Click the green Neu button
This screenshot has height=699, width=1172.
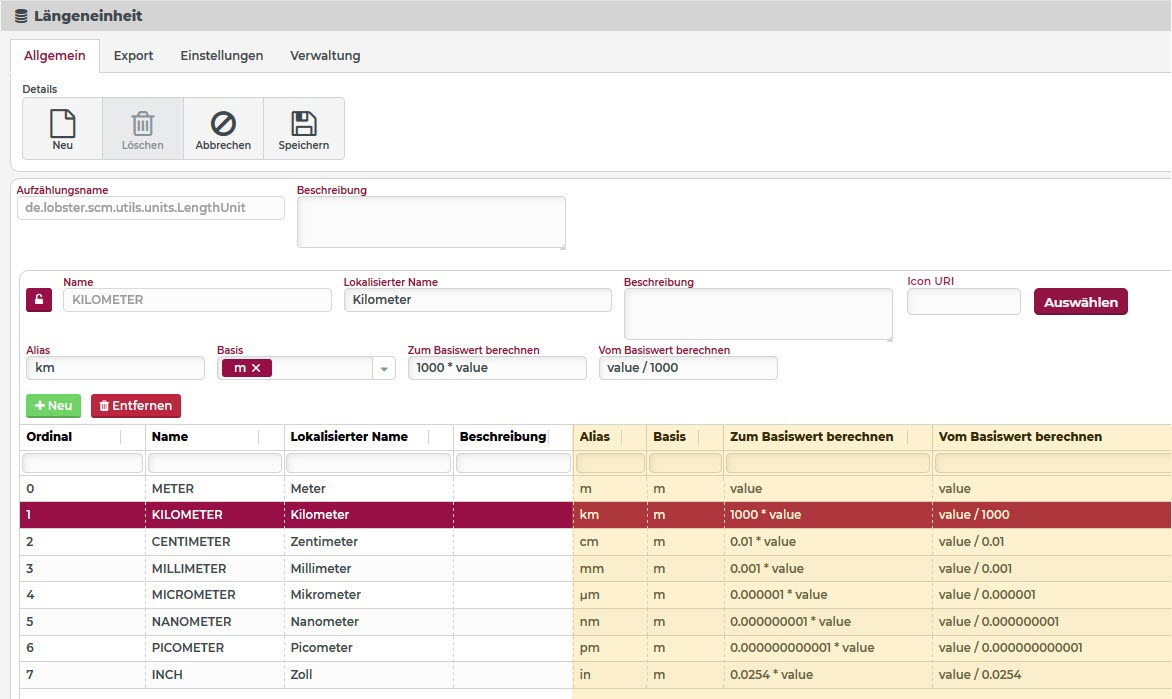pos(53,406)
